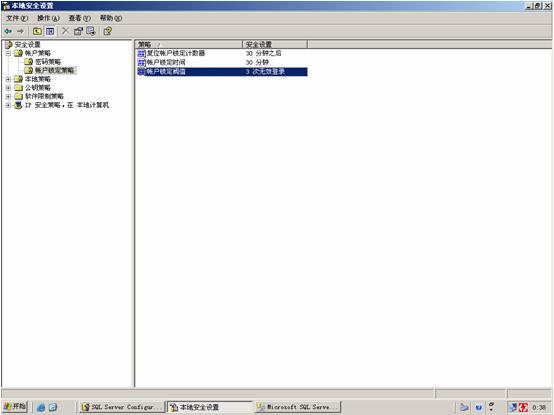Screen dimensions: 554x415
Task: Expand the 软件限制策略 tree node
Action: point(8,96)
